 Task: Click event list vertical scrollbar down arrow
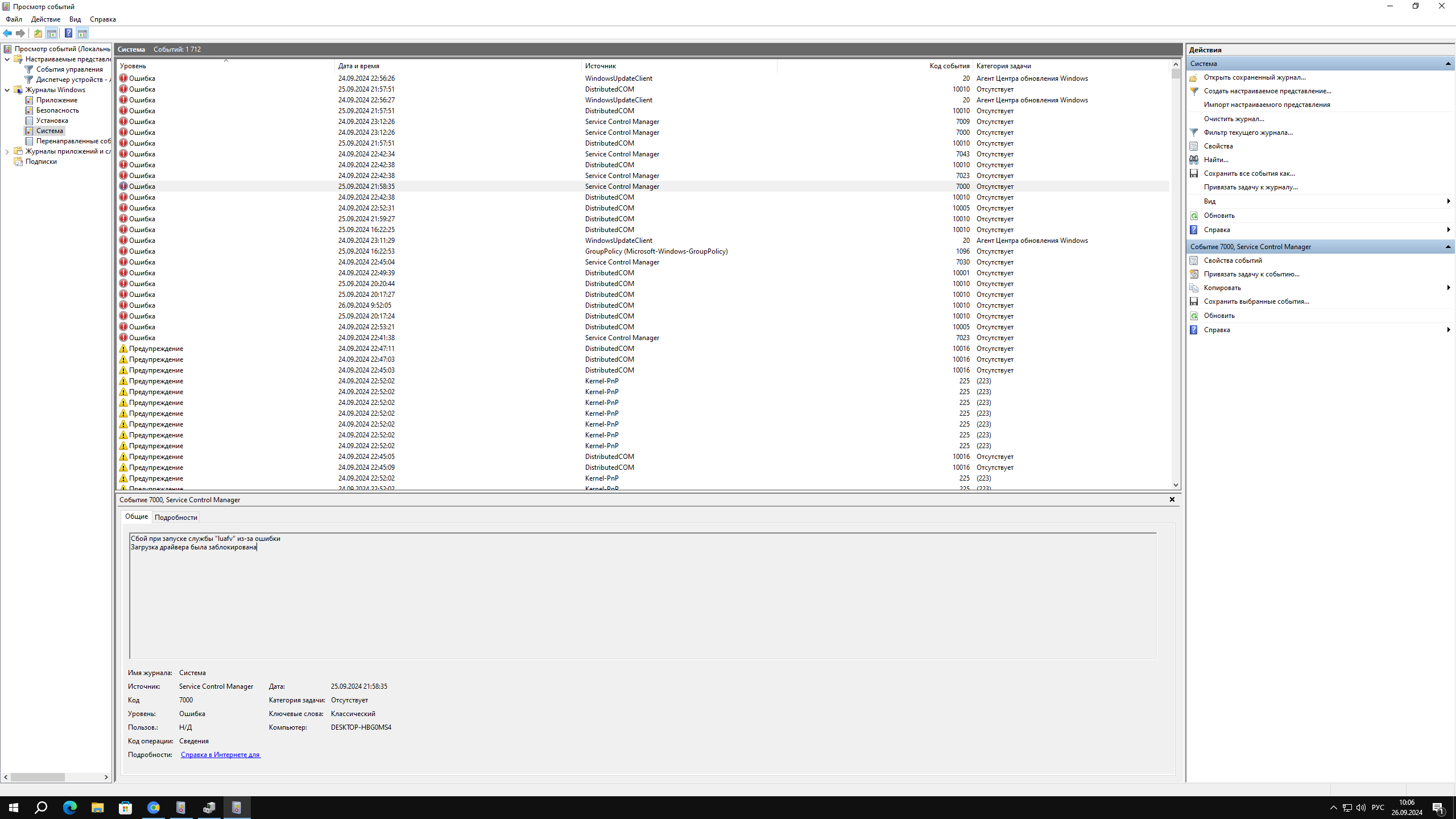[1176, 485]
